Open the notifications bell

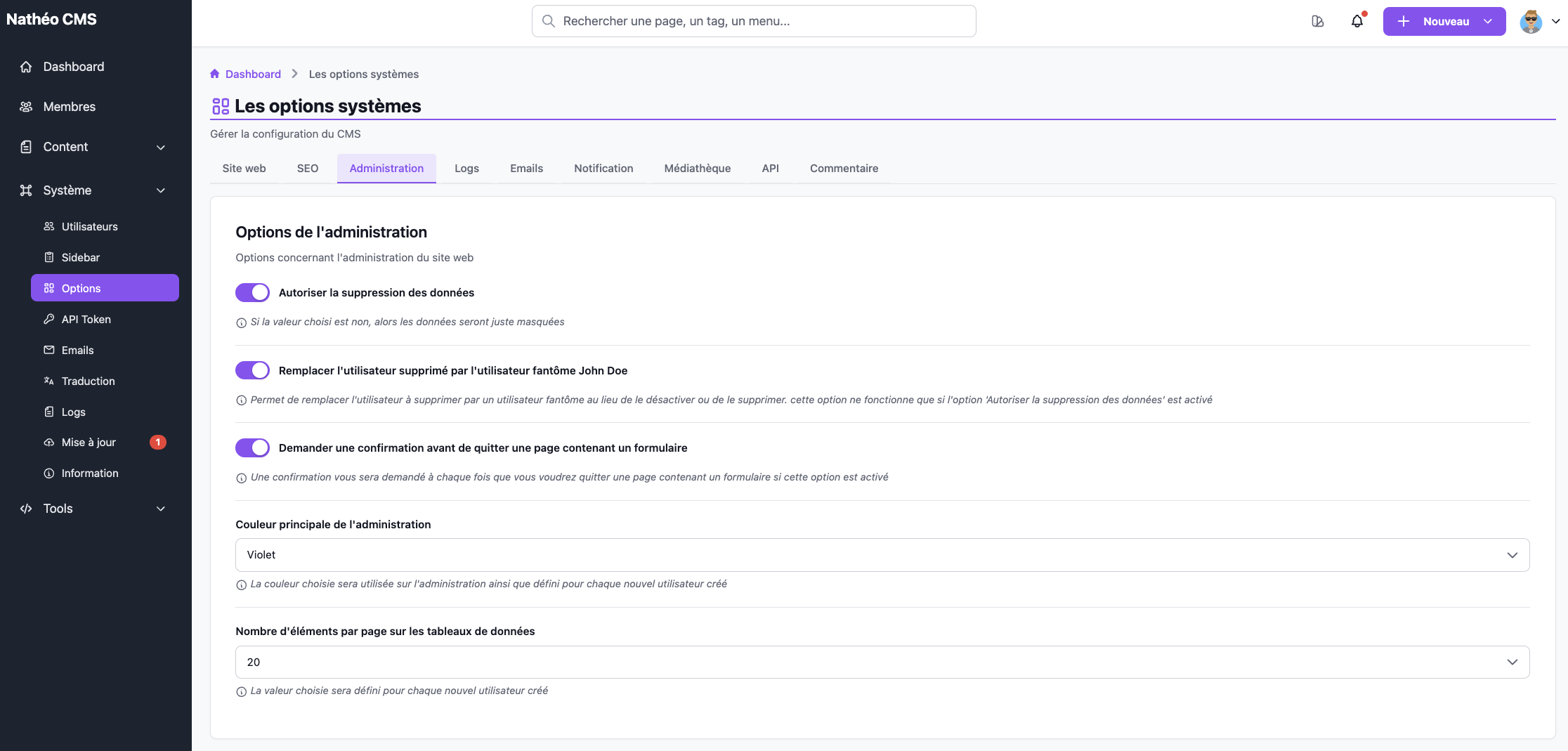click(1357, 21)
